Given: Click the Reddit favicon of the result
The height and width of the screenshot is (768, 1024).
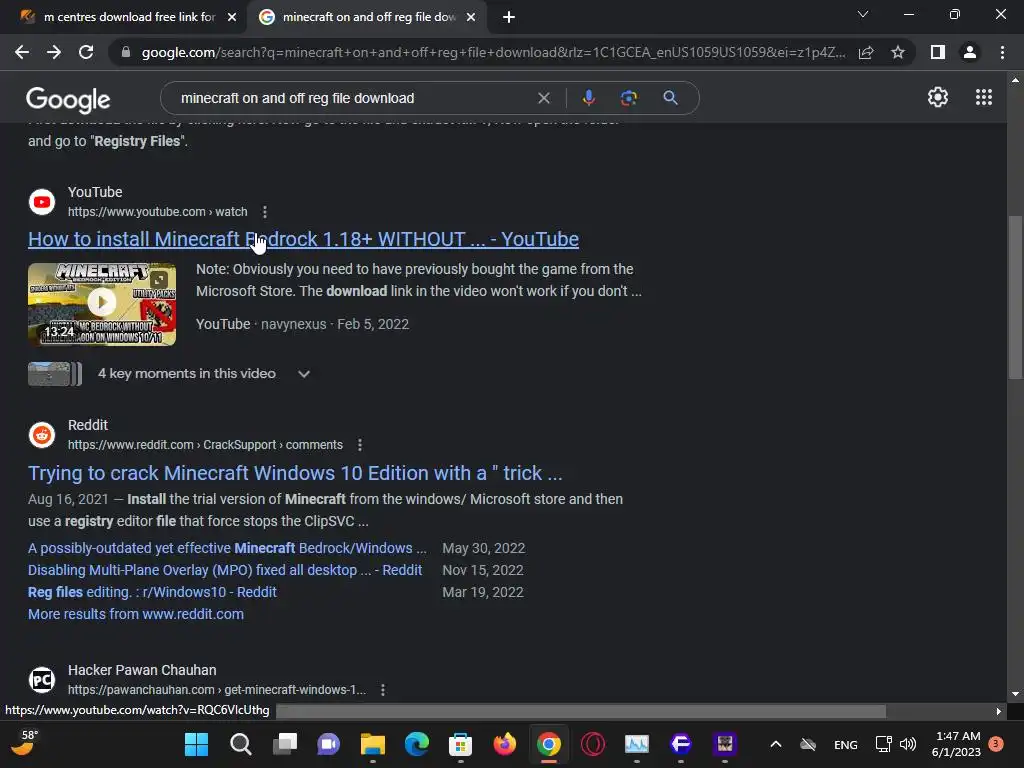Looking at the screenshot, I should pos(42,435).
